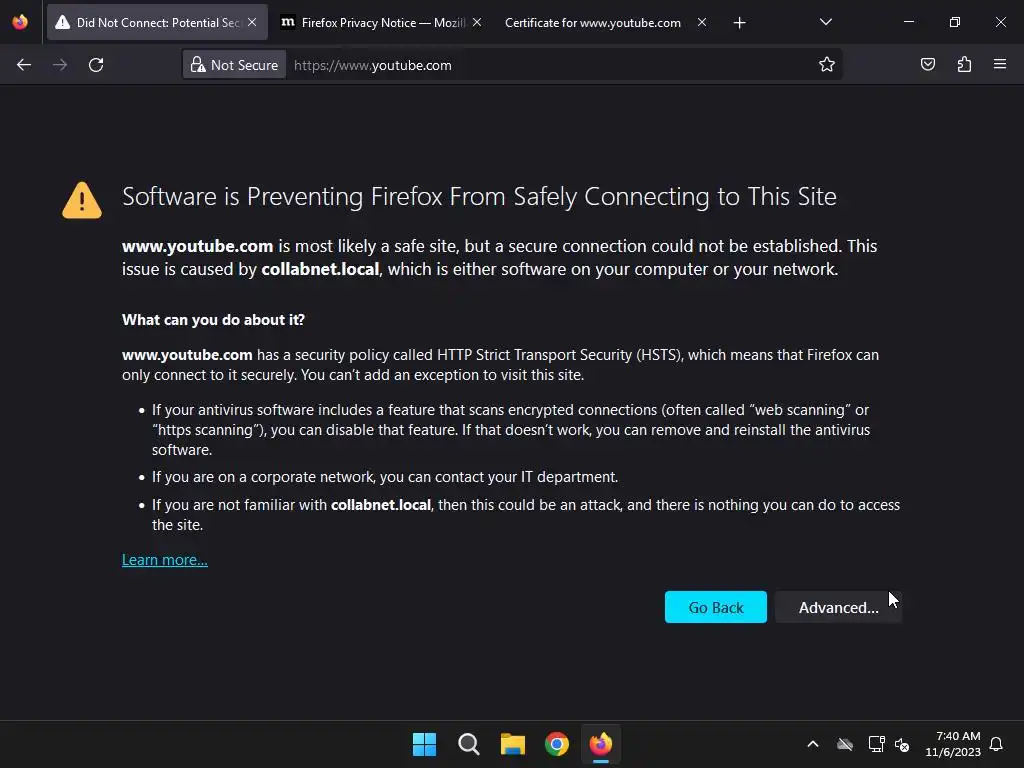
Task: Click the Firefox logo in title bar
Action: coord(20,22)
